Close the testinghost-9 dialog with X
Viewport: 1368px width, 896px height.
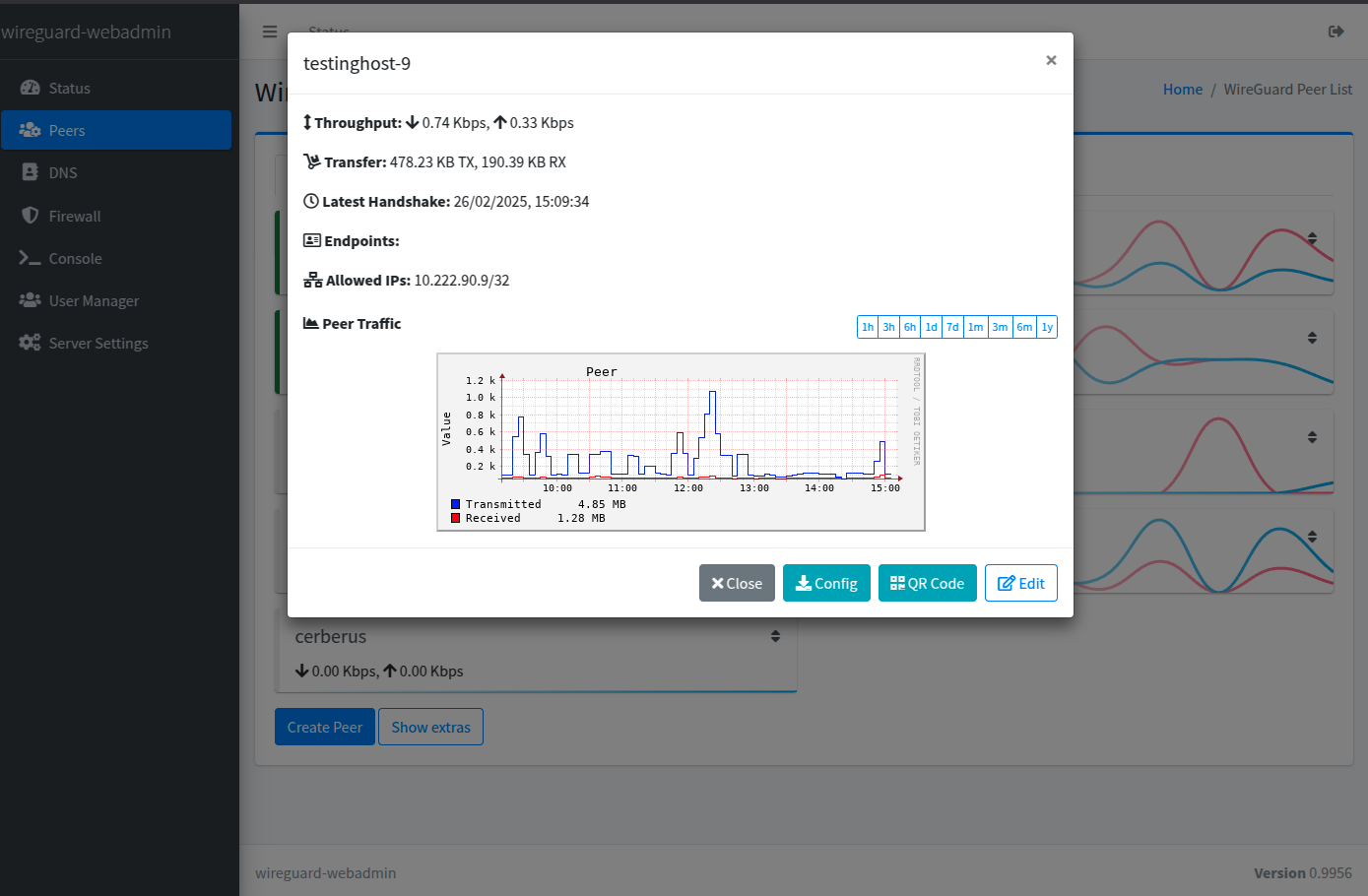tap(1051, 60)
